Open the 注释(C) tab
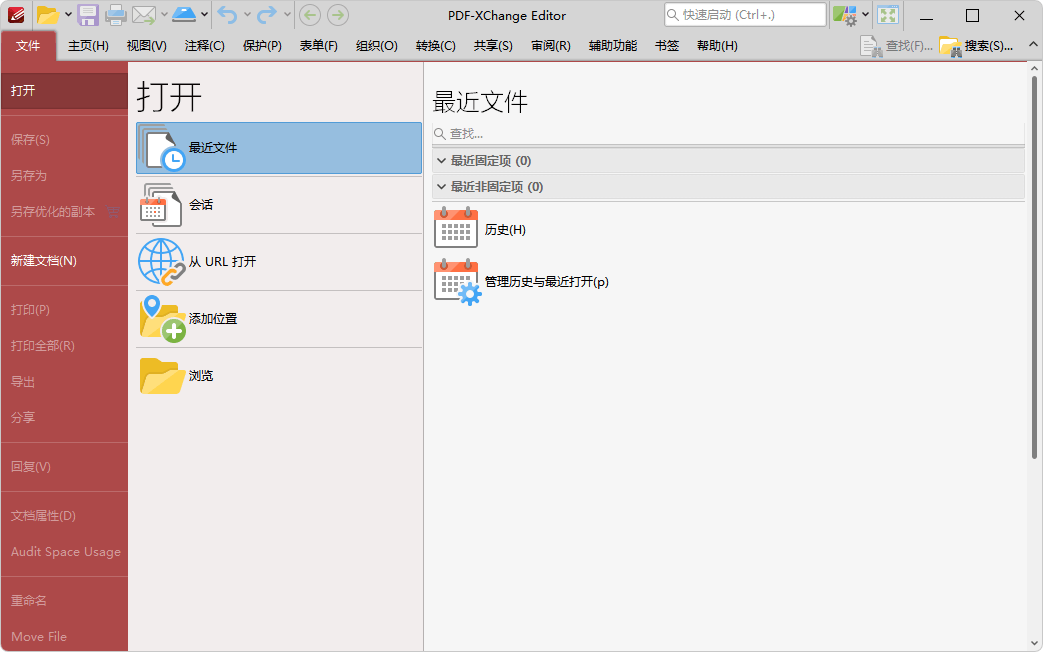The image size is (1043, 652). click(x=204, y=46)
